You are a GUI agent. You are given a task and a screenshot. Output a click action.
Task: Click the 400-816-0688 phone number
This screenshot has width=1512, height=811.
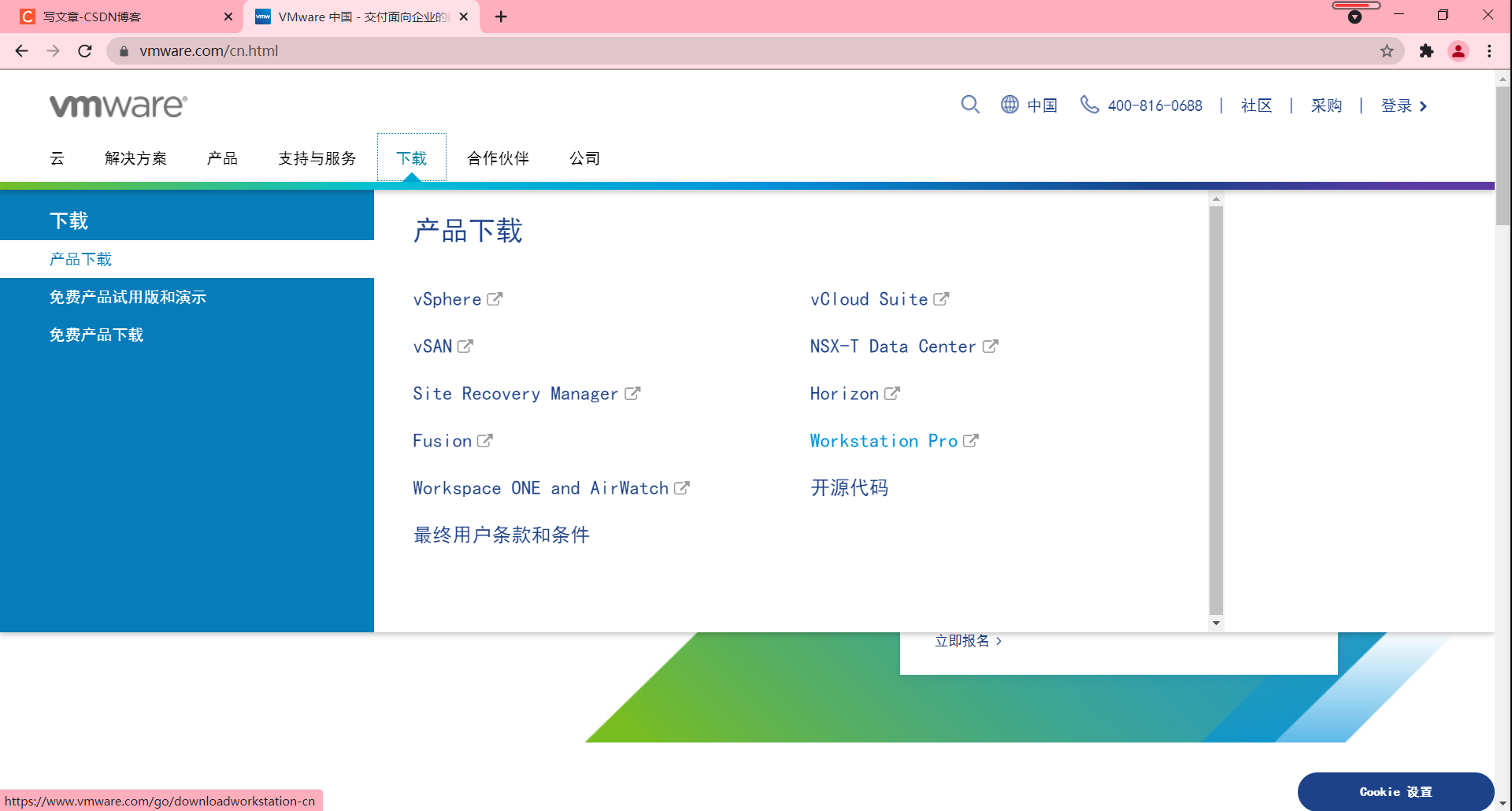(1155, 106)
